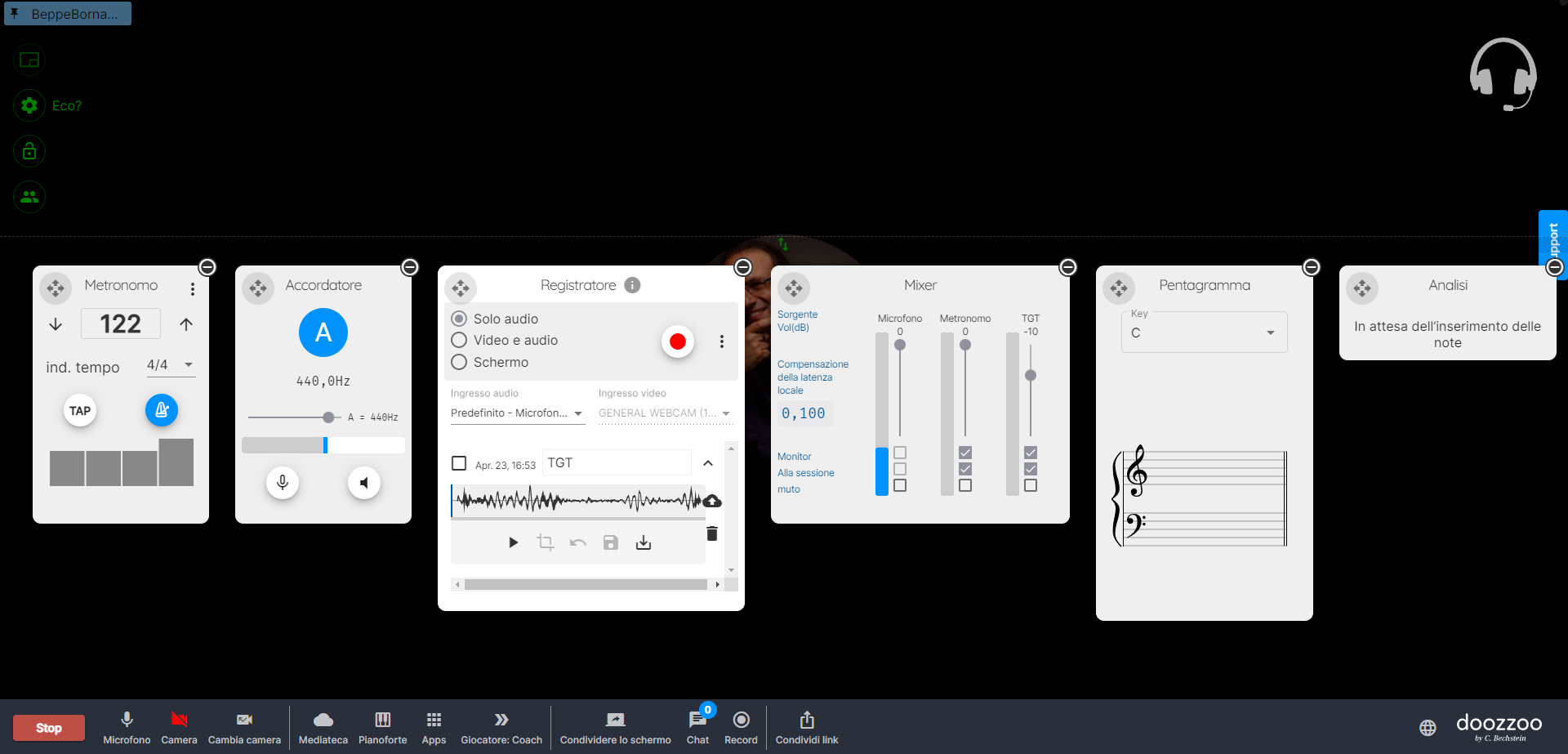Tap the TAP tempo button

[x=80, y=410]
